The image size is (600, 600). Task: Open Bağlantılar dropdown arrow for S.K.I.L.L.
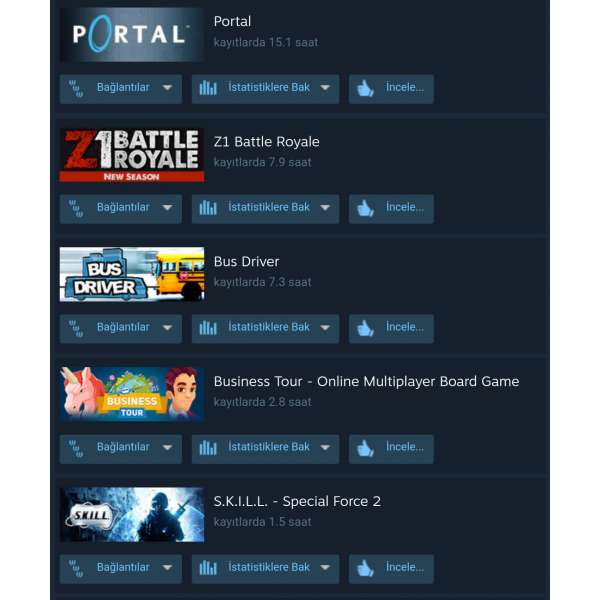click(167, 567)
